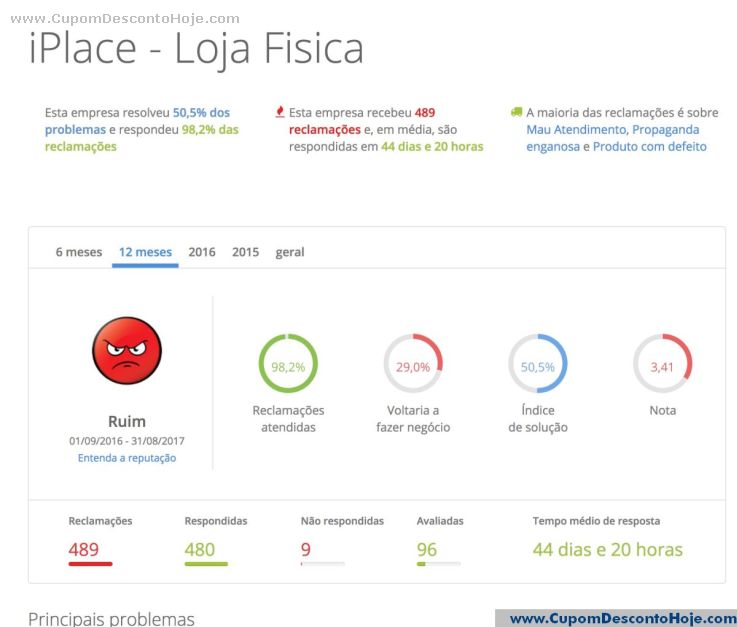Click the Índice de solução caption
Image resolution: width=737 pixels, height=627 pixels.
pyautogui.click(x=538, y=419)
